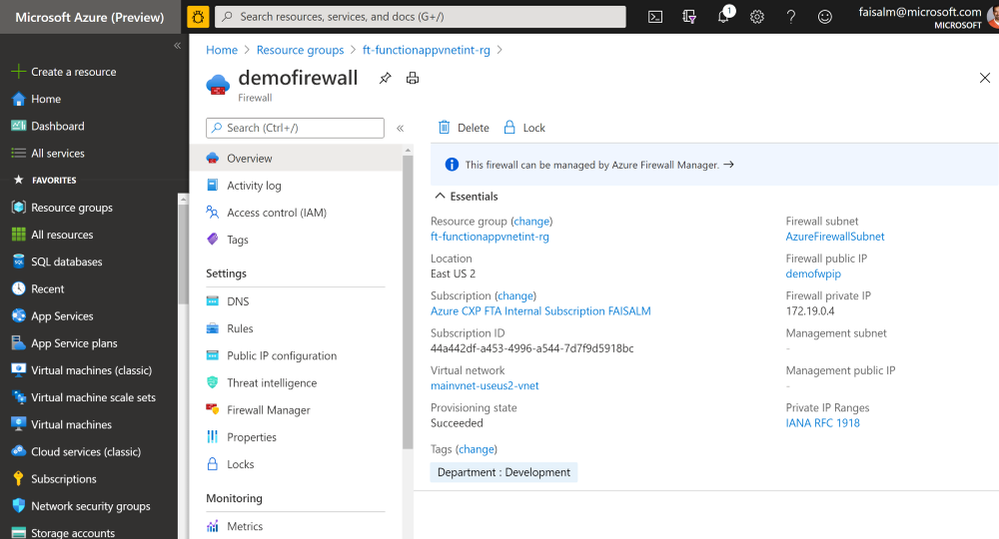
Task: Click the Subscriptions key icon
Action: tap(18, 478)
